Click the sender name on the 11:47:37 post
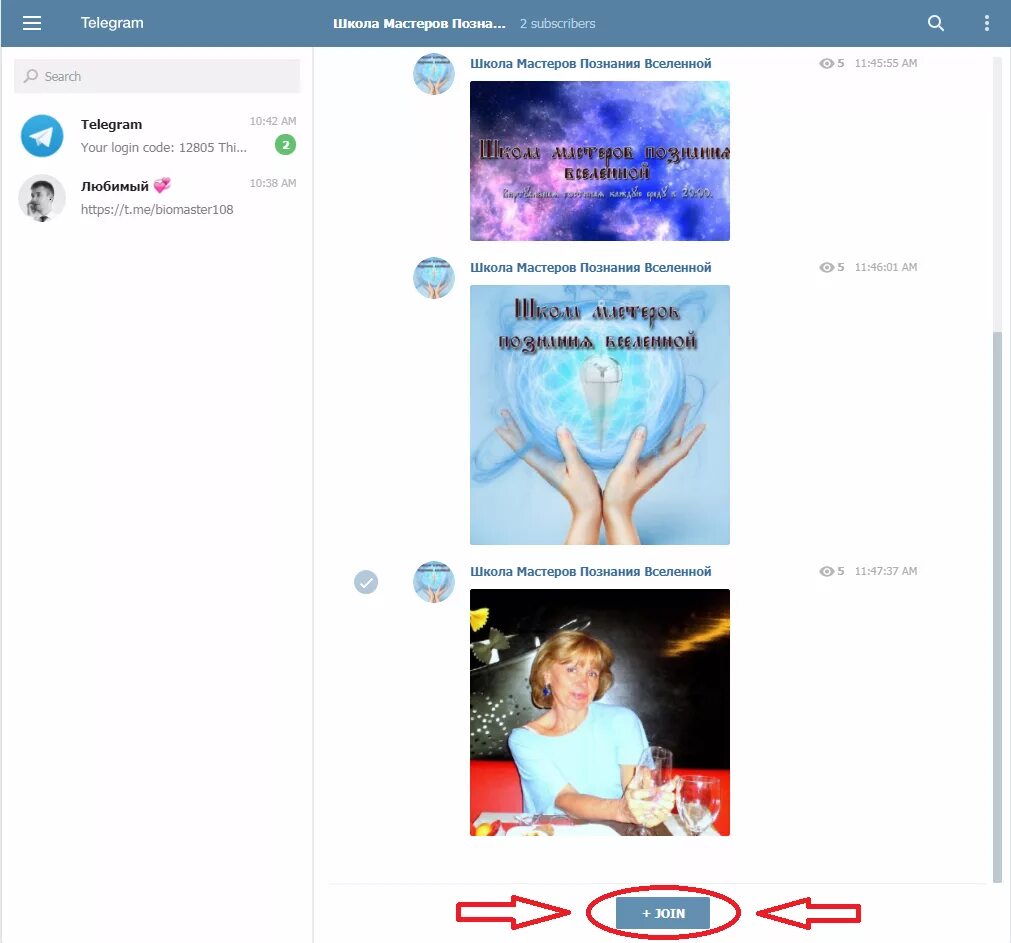This screenshot has width=1011, height=943. tap(591, 571)
